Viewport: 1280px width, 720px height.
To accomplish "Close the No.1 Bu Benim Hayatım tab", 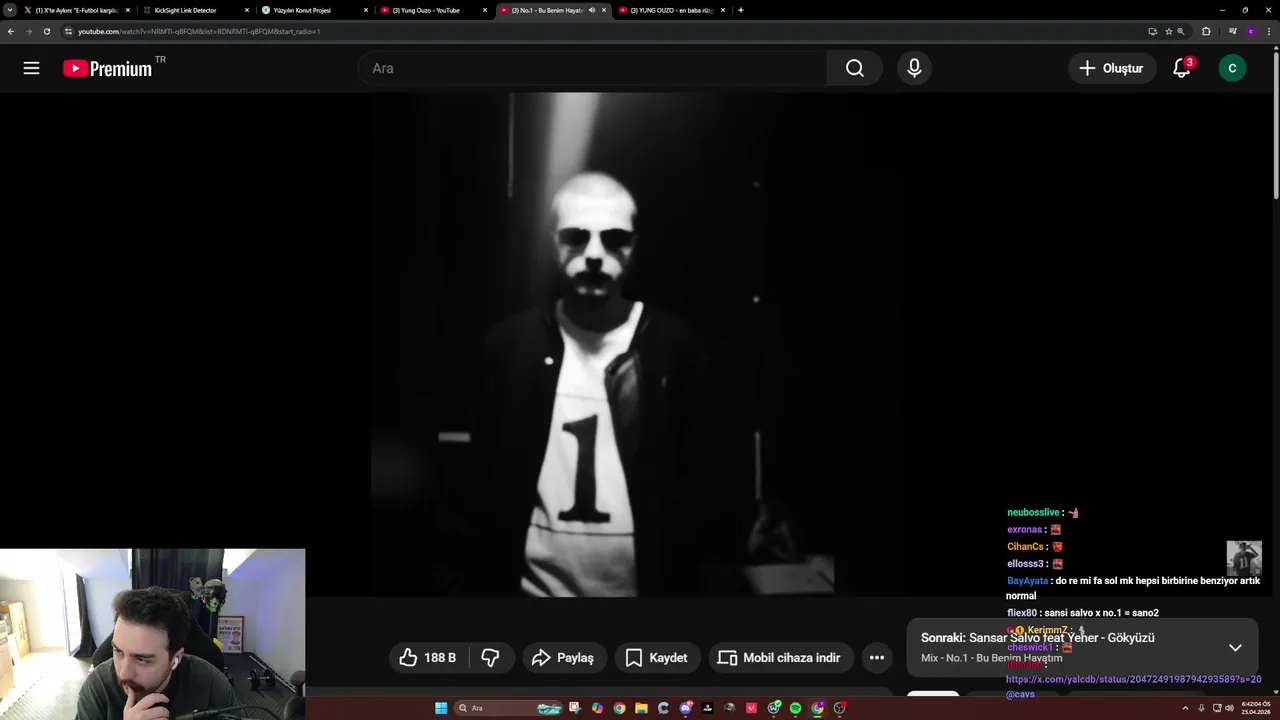I will [x=604, y=10].
